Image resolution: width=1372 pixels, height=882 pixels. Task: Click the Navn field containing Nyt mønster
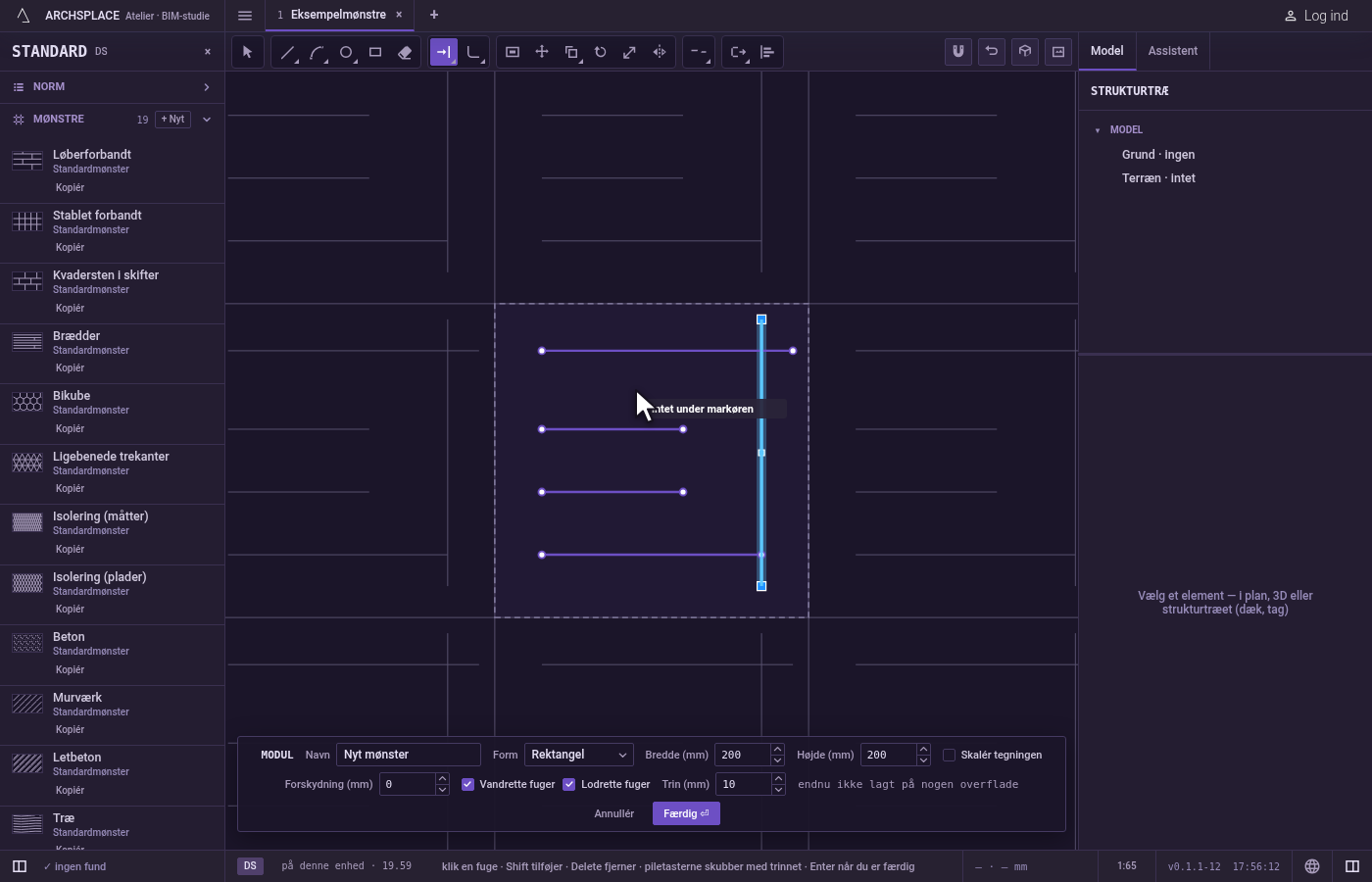click(x=409, y=755)
